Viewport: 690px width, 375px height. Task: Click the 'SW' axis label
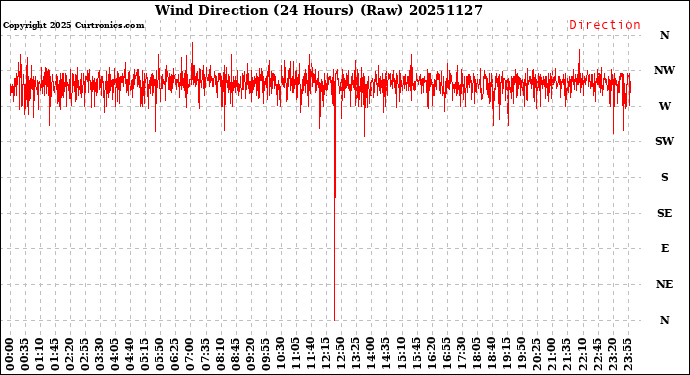[x=664, y=141]
